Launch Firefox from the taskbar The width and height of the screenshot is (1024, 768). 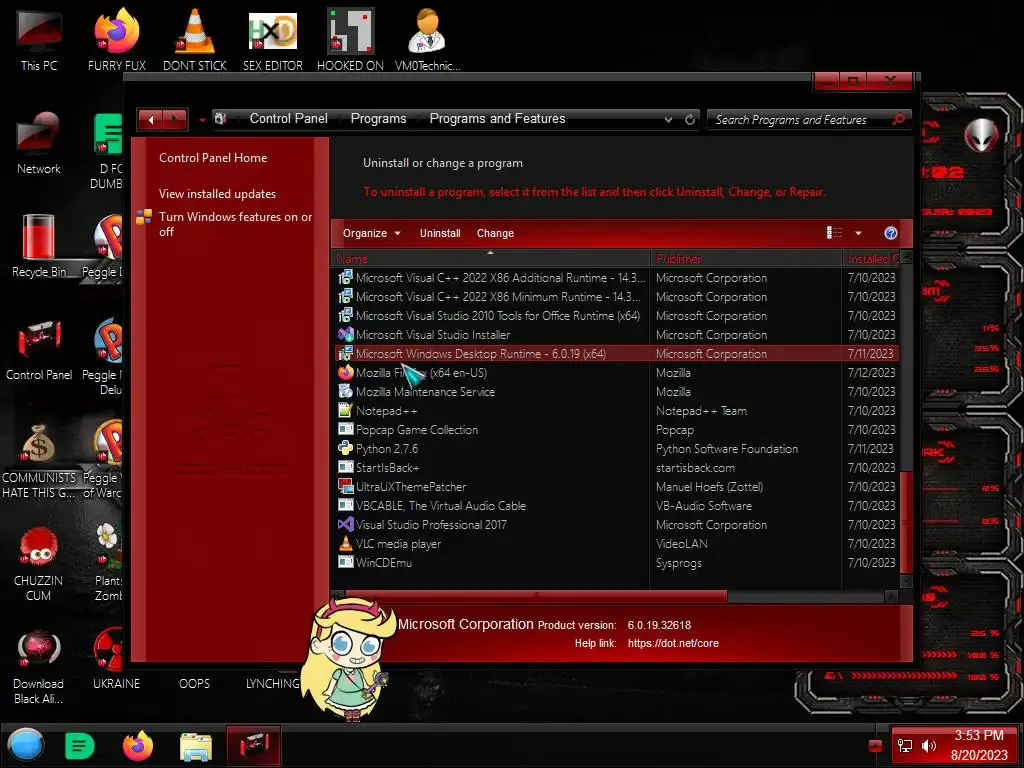pos(138,745)
